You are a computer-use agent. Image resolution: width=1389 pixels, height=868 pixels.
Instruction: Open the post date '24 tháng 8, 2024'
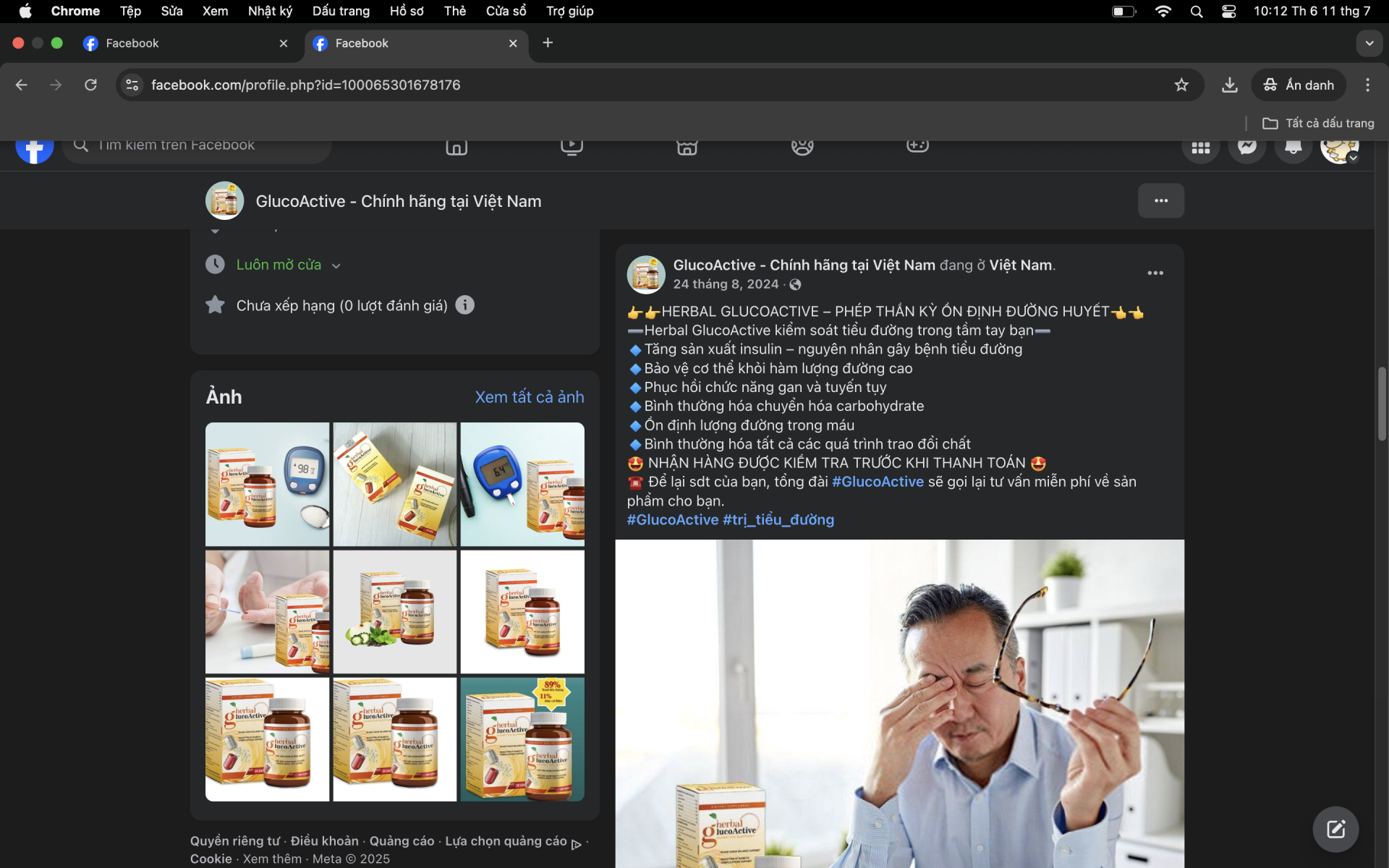tap(726, 284)
